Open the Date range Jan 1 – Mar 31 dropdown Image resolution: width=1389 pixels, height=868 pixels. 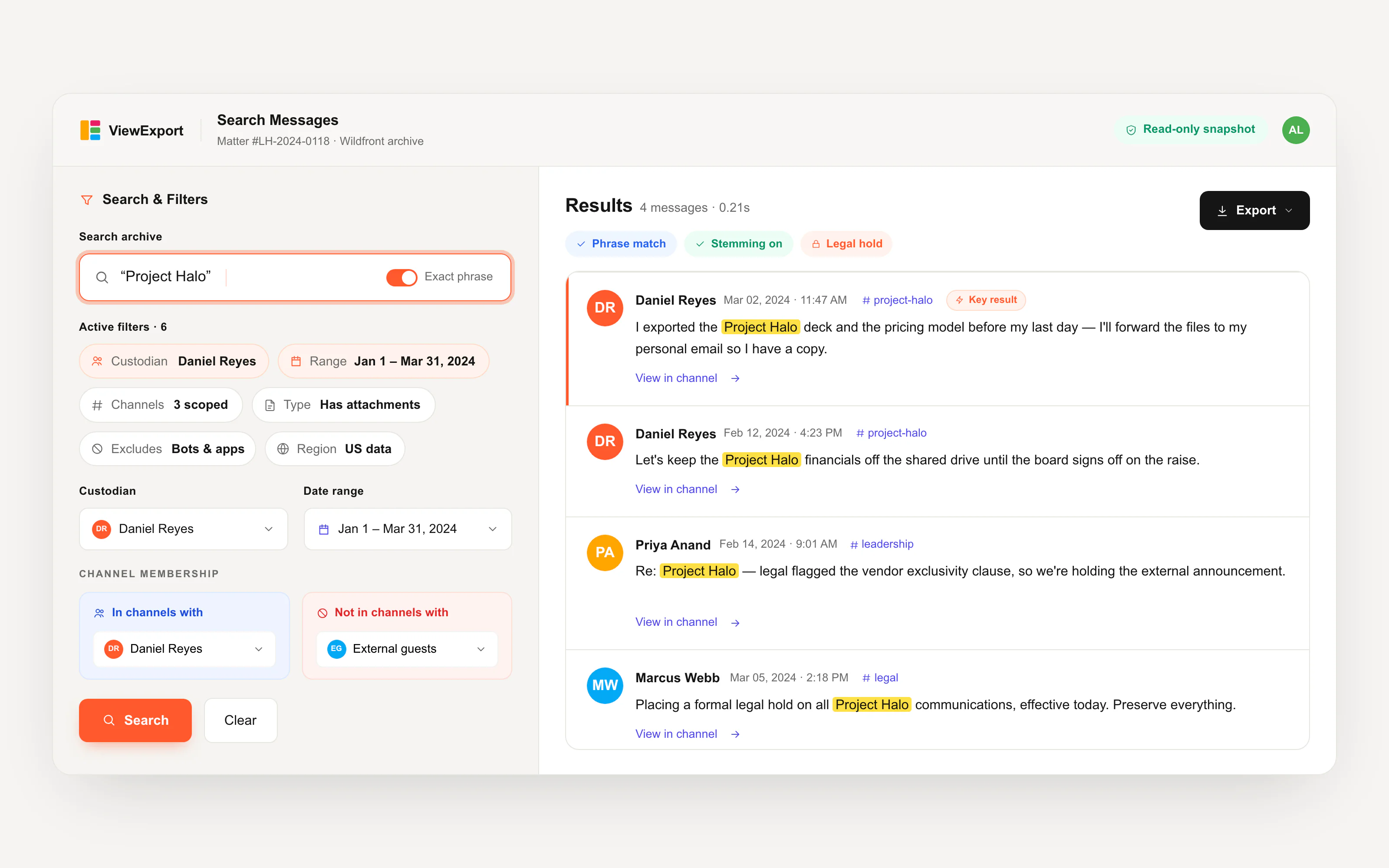[408, 529]
